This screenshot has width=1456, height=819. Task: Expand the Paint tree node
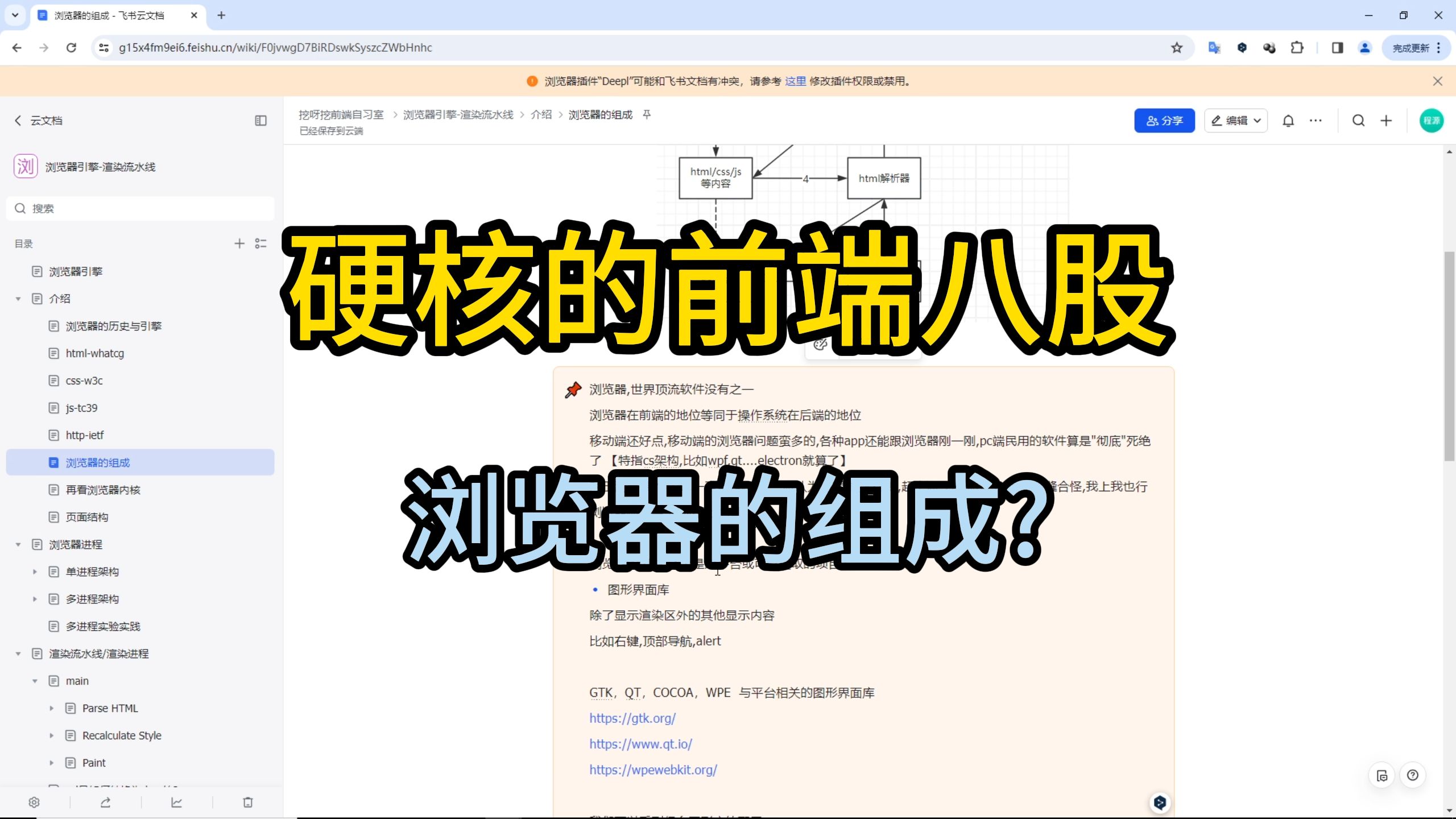coord(51,763)
